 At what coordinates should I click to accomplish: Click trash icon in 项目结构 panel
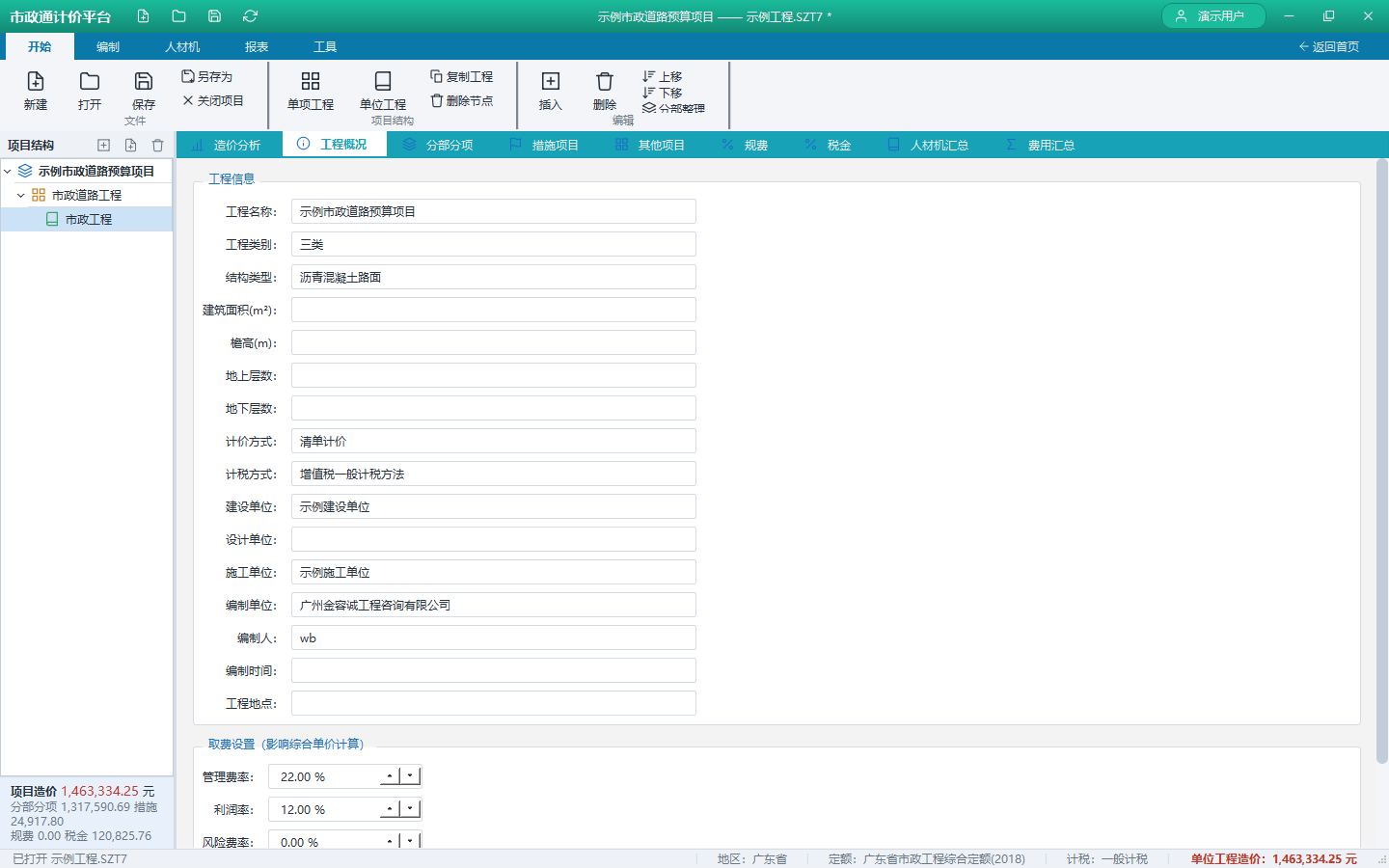(157, 145)
